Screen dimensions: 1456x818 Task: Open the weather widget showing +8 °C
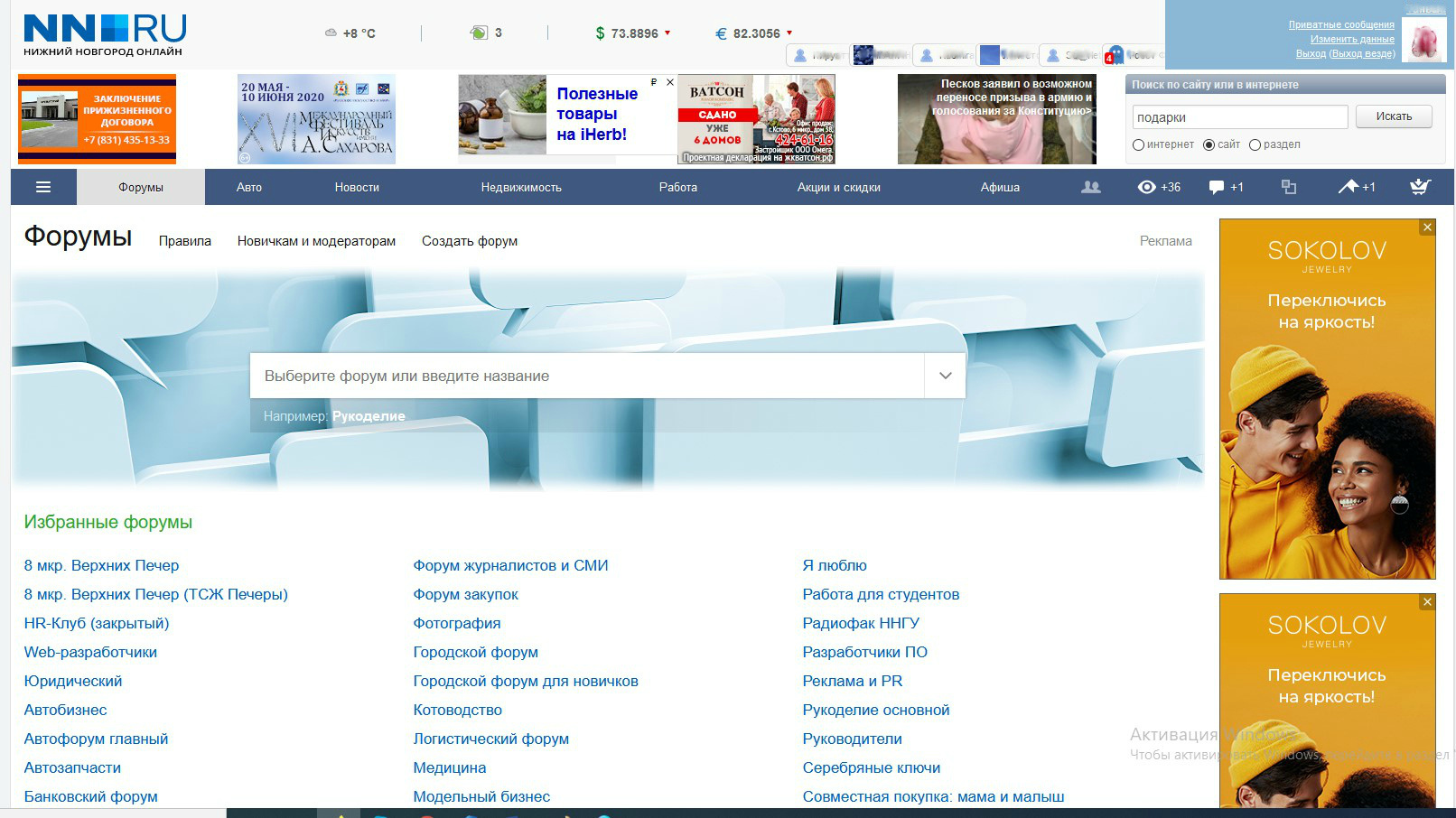tap(350, 33)
